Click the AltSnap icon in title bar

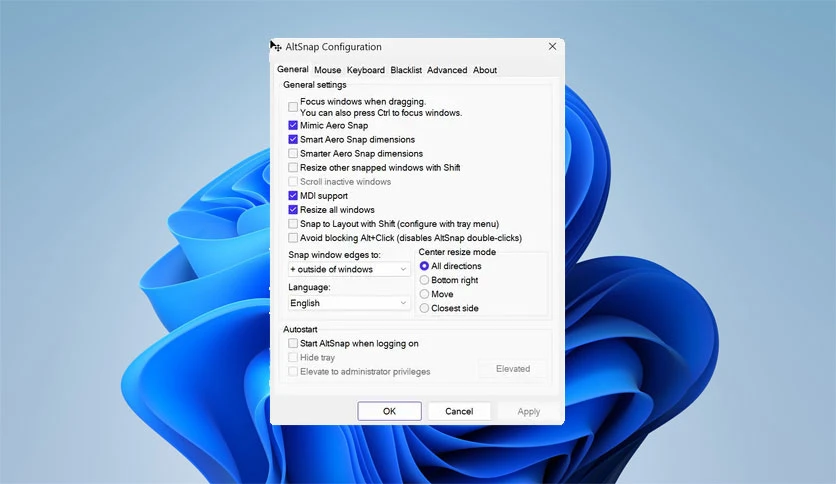(278, 47)
